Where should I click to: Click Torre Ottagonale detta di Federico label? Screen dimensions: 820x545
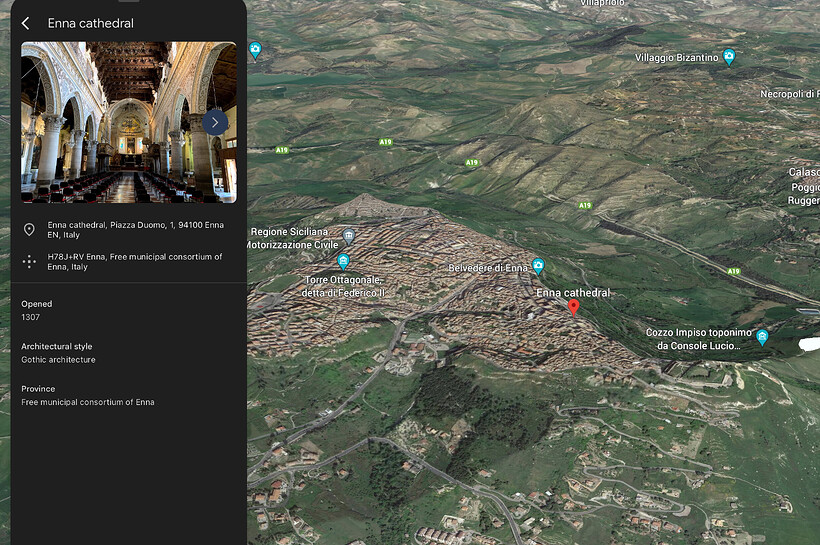(x=344, y=286)
